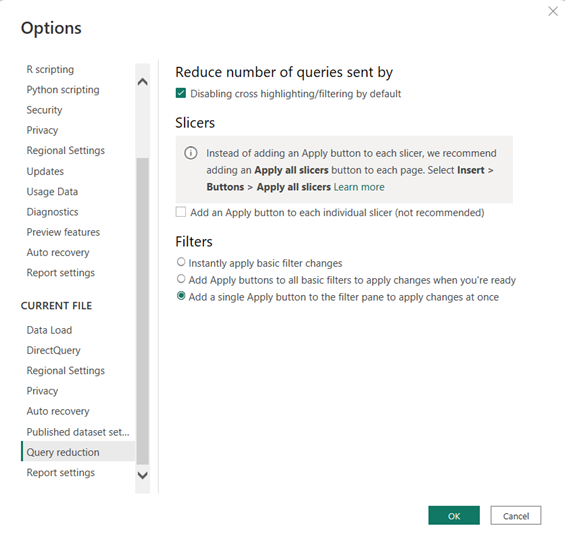Click the Reduce number of queries heading

(x=284, y=72)
